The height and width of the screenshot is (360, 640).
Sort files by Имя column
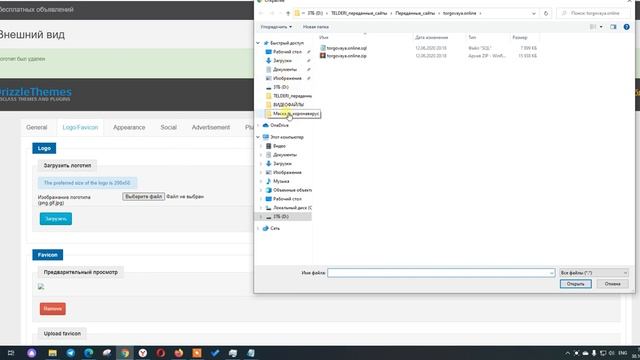pos(324,38)
